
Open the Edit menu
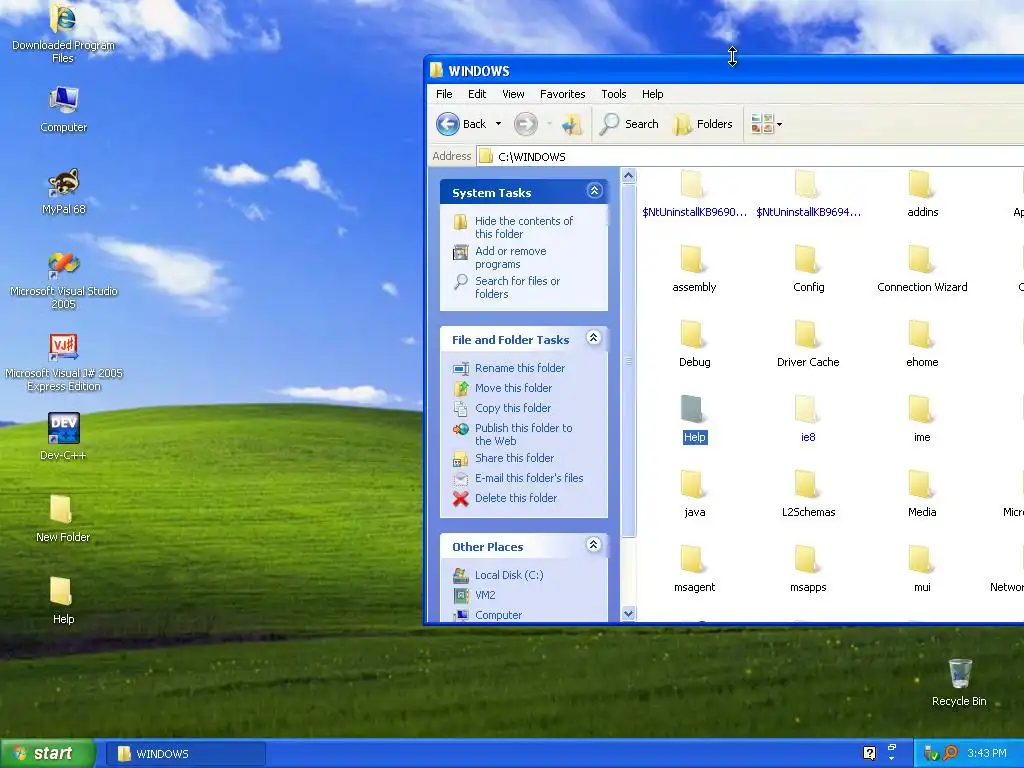click(477, 94)
